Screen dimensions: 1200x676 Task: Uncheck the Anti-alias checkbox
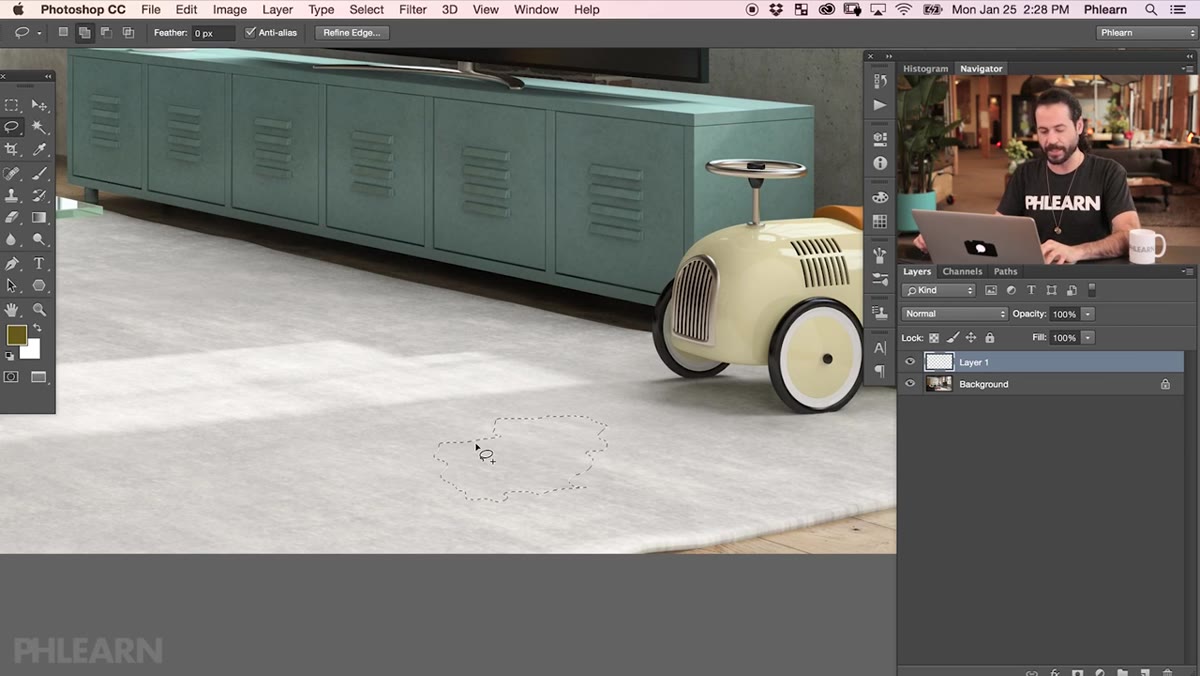tap(251, 33)
